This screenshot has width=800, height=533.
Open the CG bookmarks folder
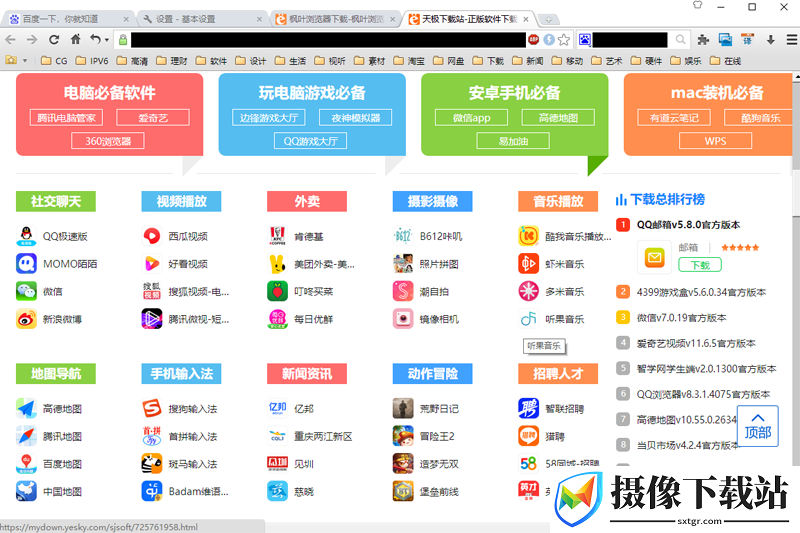(54, 61)
